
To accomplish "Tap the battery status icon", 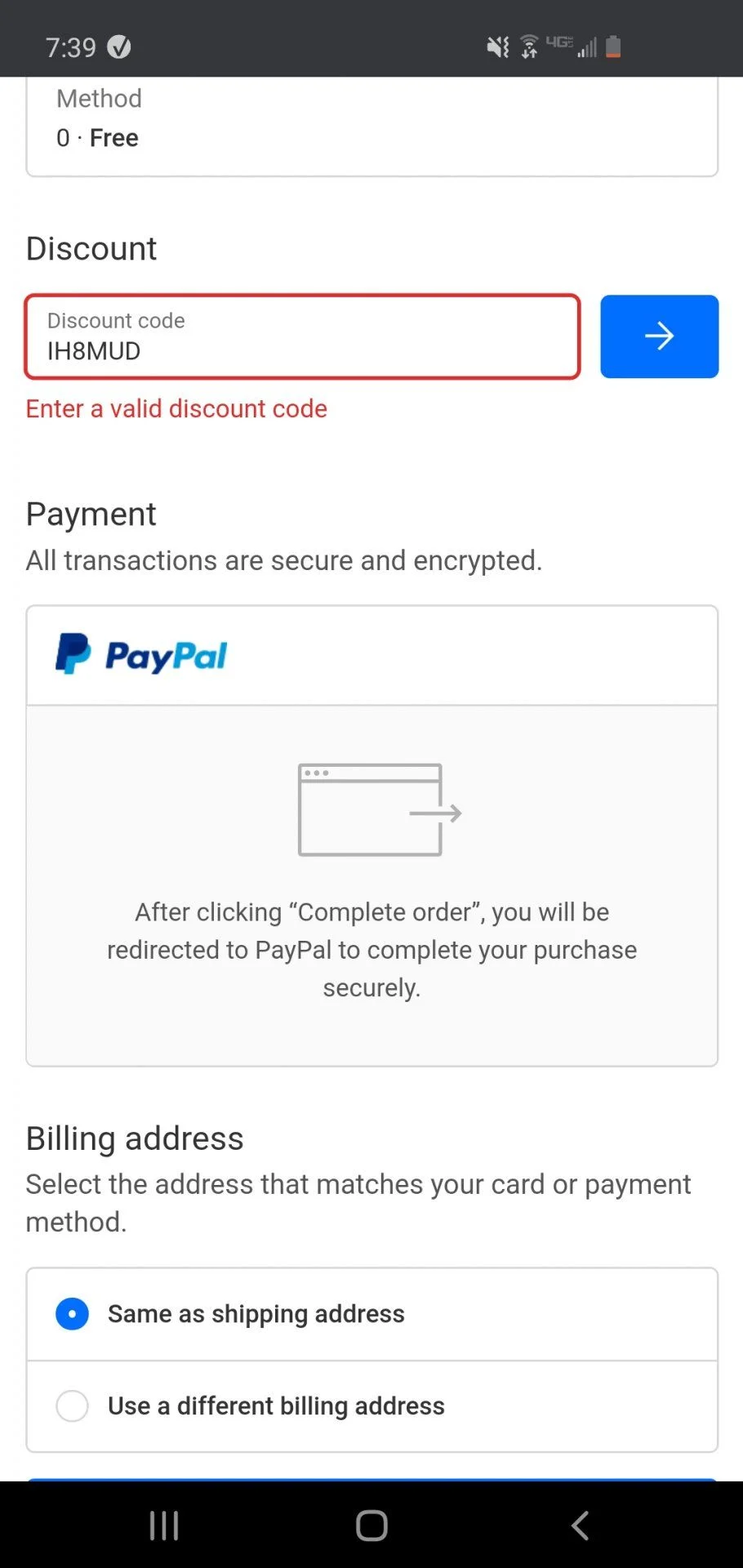I will click(613, 47).
